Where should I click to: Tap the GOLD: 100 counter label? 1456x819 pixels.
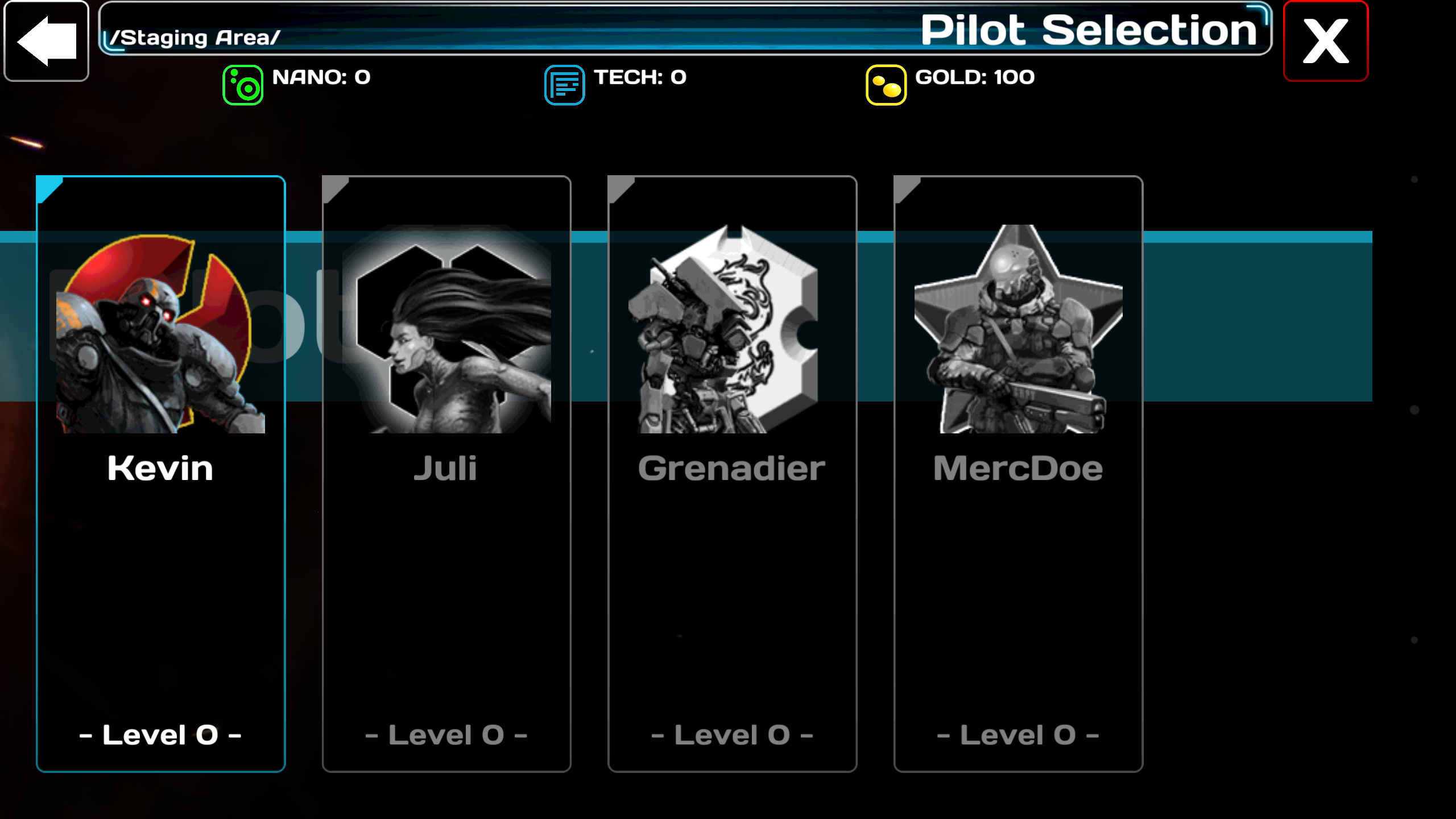[975, 77]
